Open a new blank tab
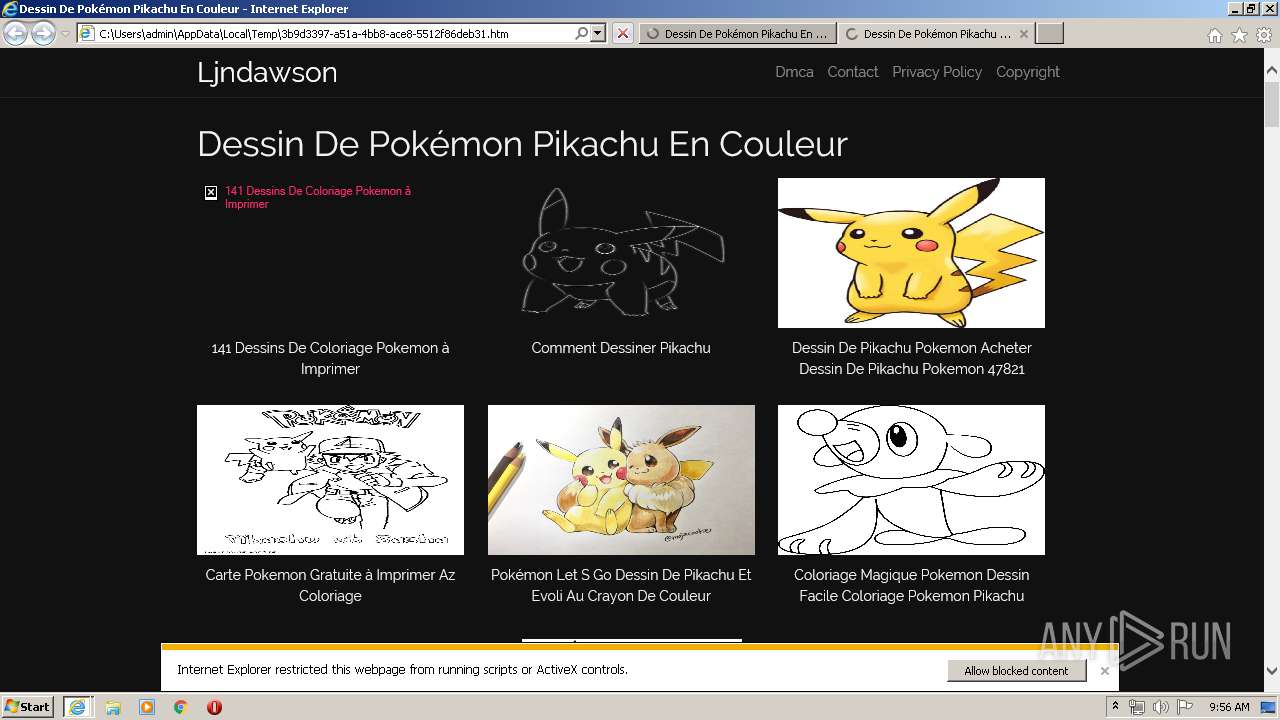The height and width of the screenshot is (720, 1280). point(1049,33)
